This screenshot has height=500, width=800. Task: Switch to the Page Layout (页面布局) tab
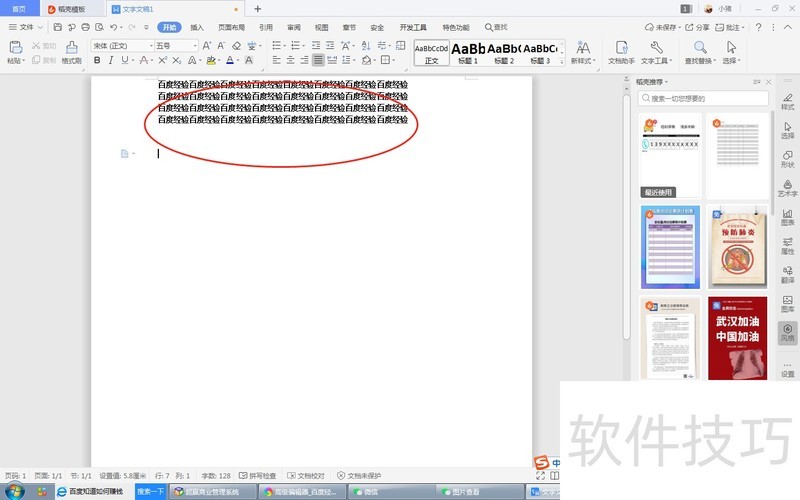click(231, 27)
